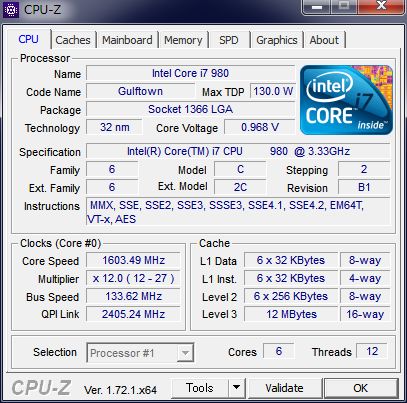Select the Memory tab
407x403 pixels.
pyautogui.click(x=183, y=40)
